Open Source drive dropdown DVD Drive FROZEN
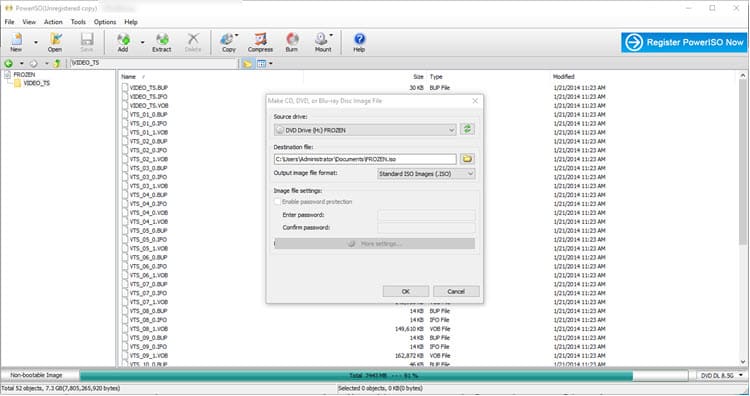750x396 pixels. pyautogui.click(x=365, y=130)
